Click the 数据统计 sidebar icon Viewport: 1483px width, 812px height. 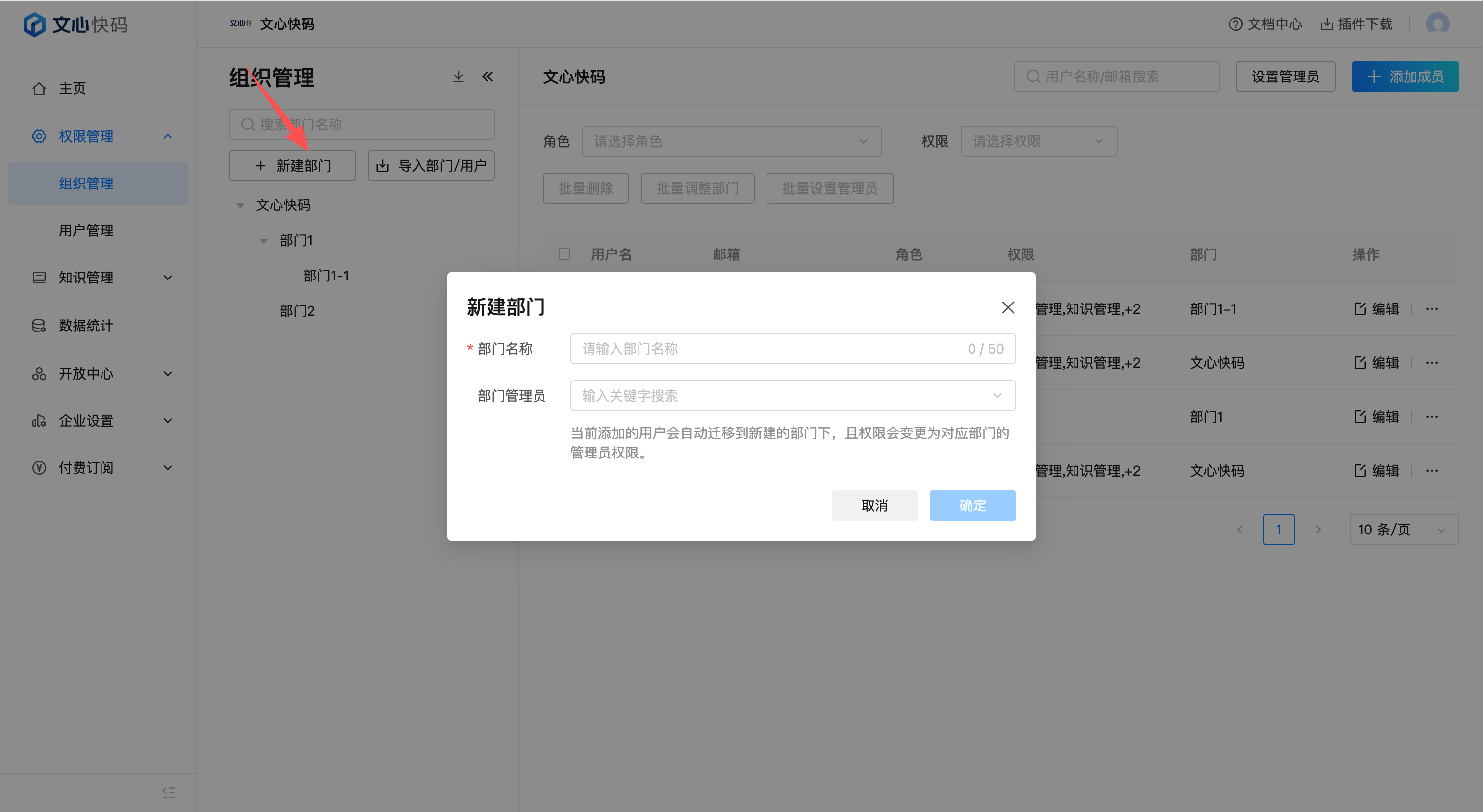(x=39, y=326)
